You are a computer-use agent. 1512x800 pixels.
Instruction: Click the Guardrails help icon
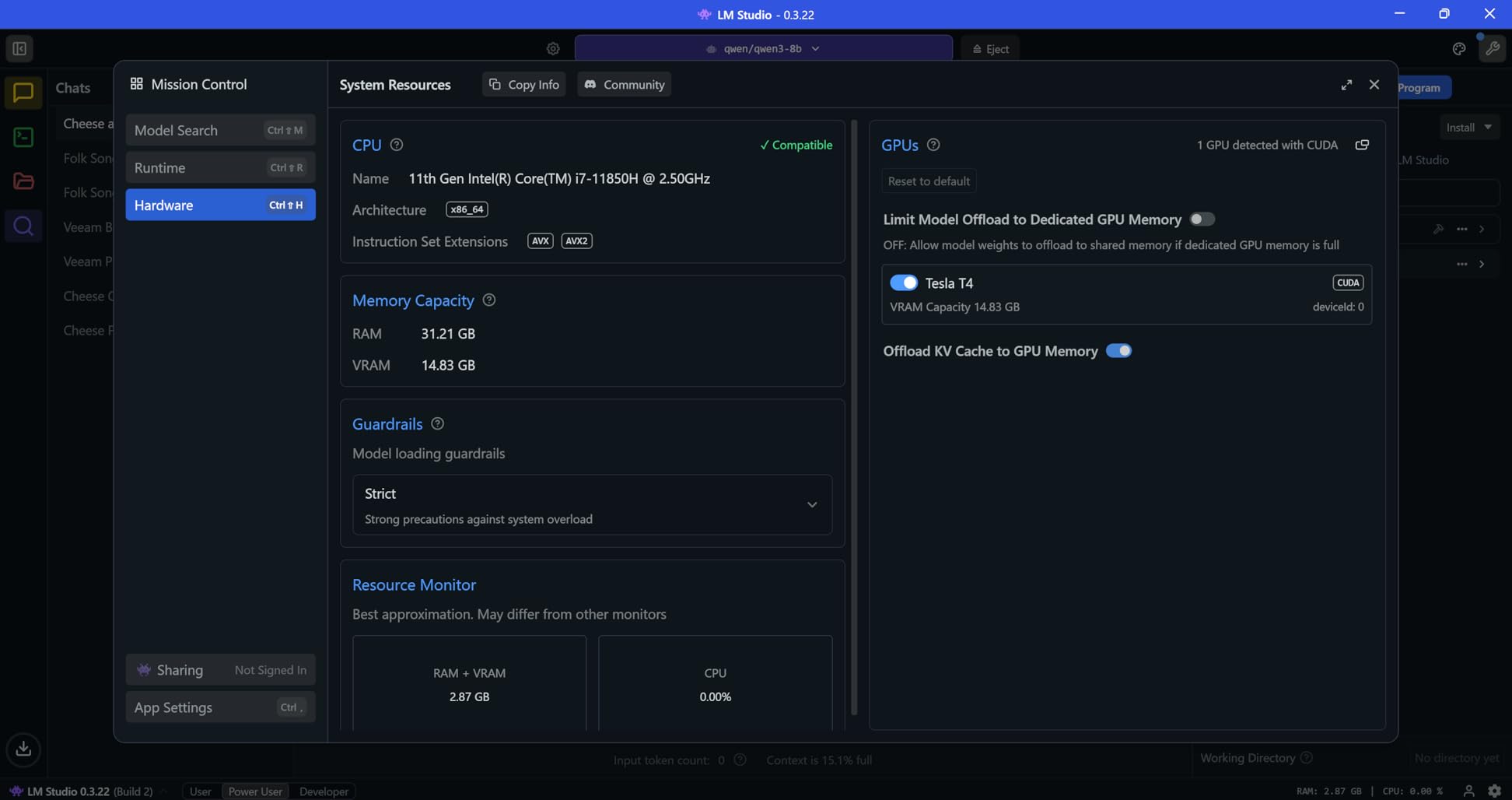[x=438, y=424]
